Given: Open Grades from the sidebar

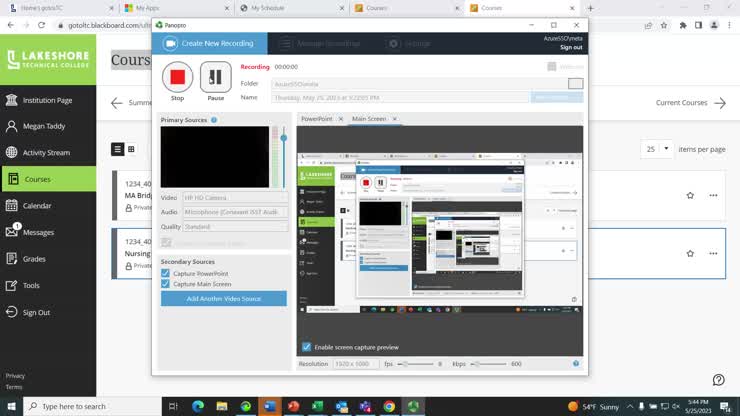Looking at the screenshot, I should point(35,259).
